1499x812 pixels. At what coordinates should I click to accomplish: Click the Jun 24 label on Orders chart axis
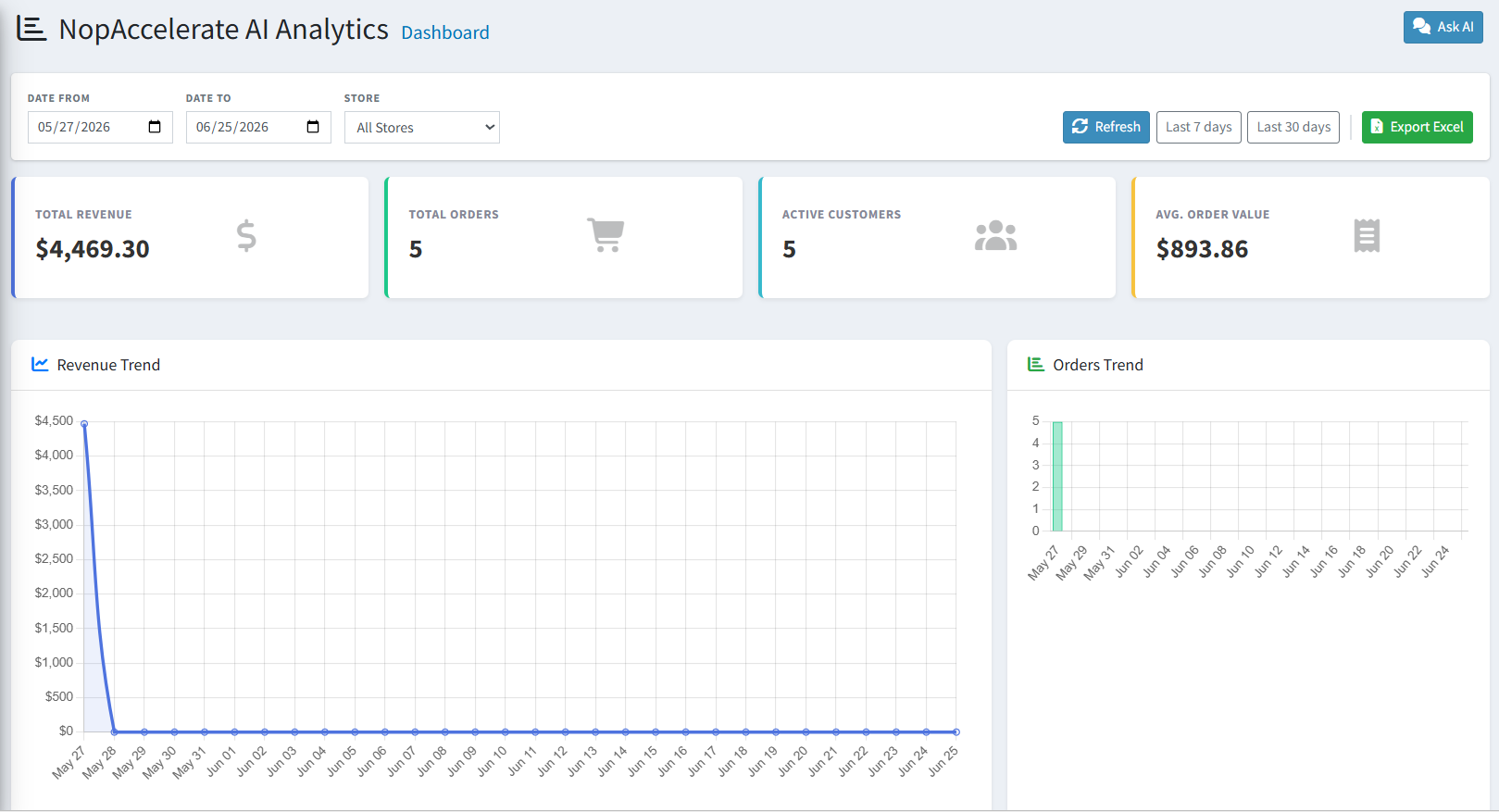pos(1436,561)
